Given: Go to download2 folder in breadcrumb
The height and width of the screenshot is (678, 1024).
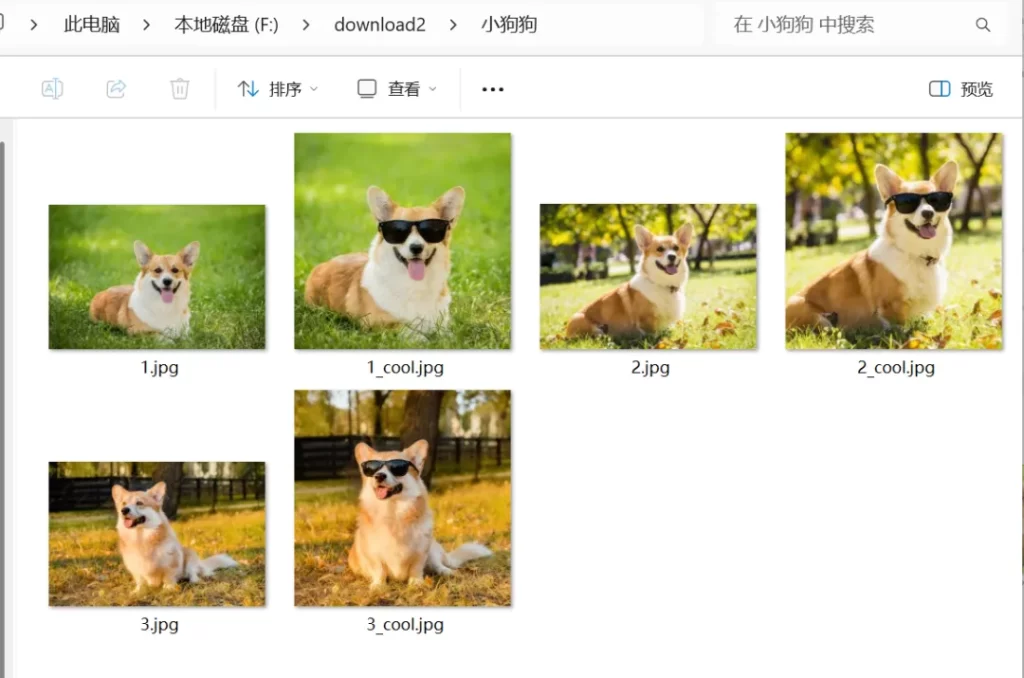Looking at the screenshot, I should click(380, 25).
